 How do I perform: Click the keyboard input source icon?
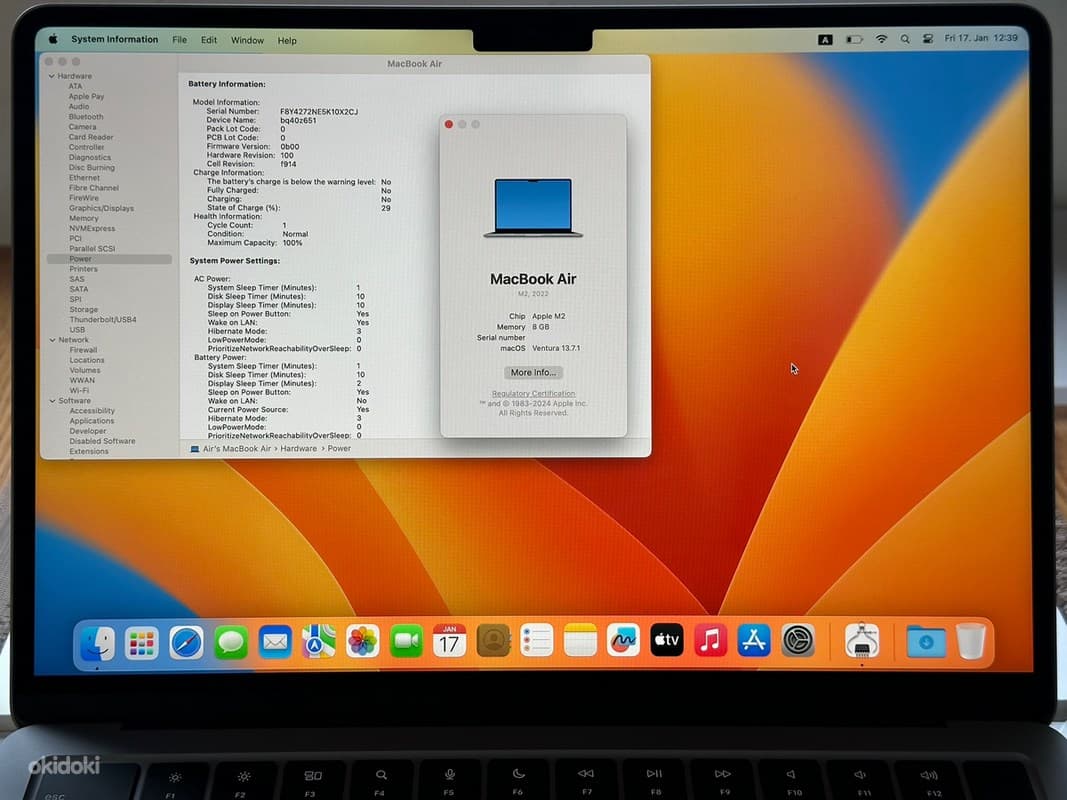click(x=825, y=39)
